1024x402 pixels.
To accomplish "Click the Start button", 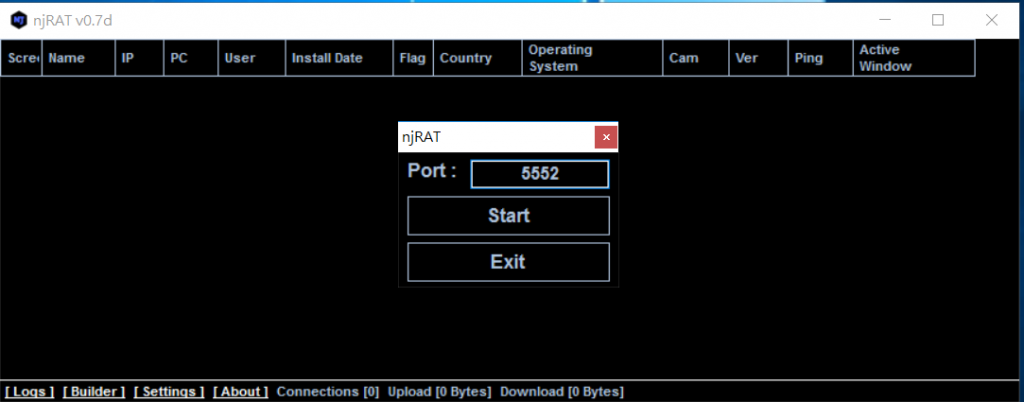I will tap(508, 215).
